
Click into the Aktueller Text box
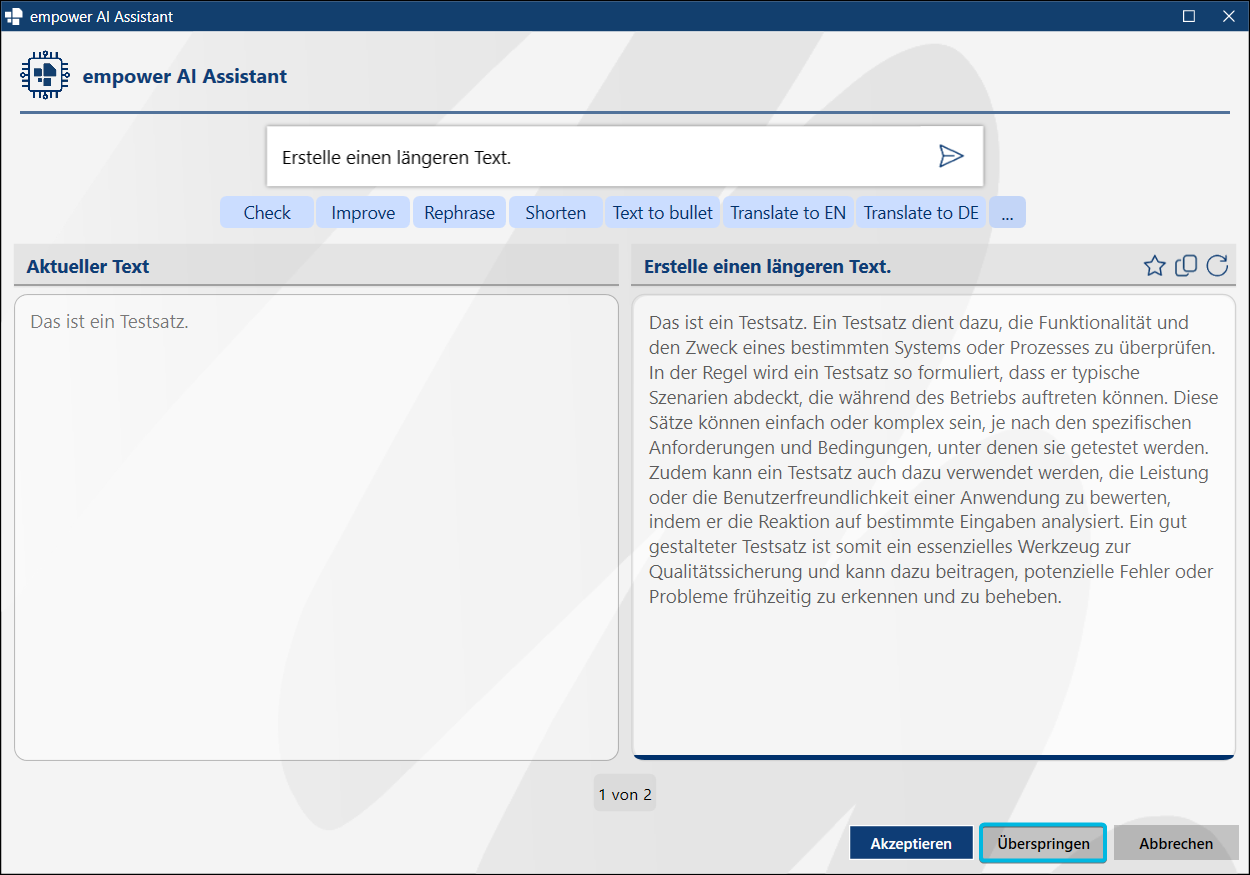click(x=316, y=527)
